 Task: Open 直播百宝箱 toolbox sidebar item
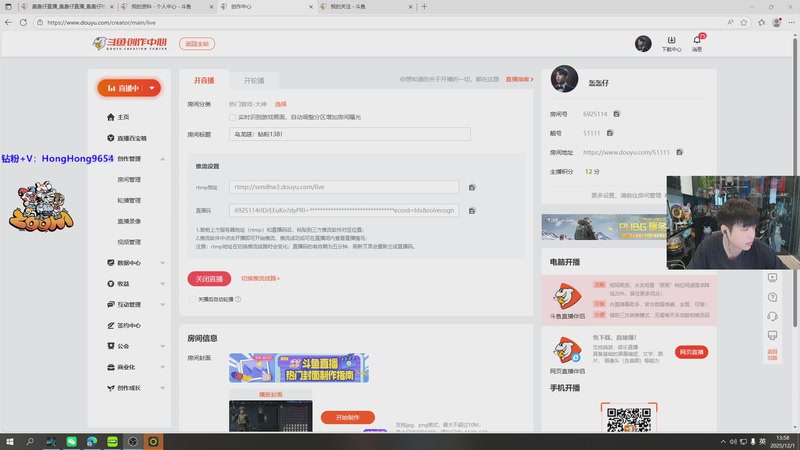coord(129,138)
